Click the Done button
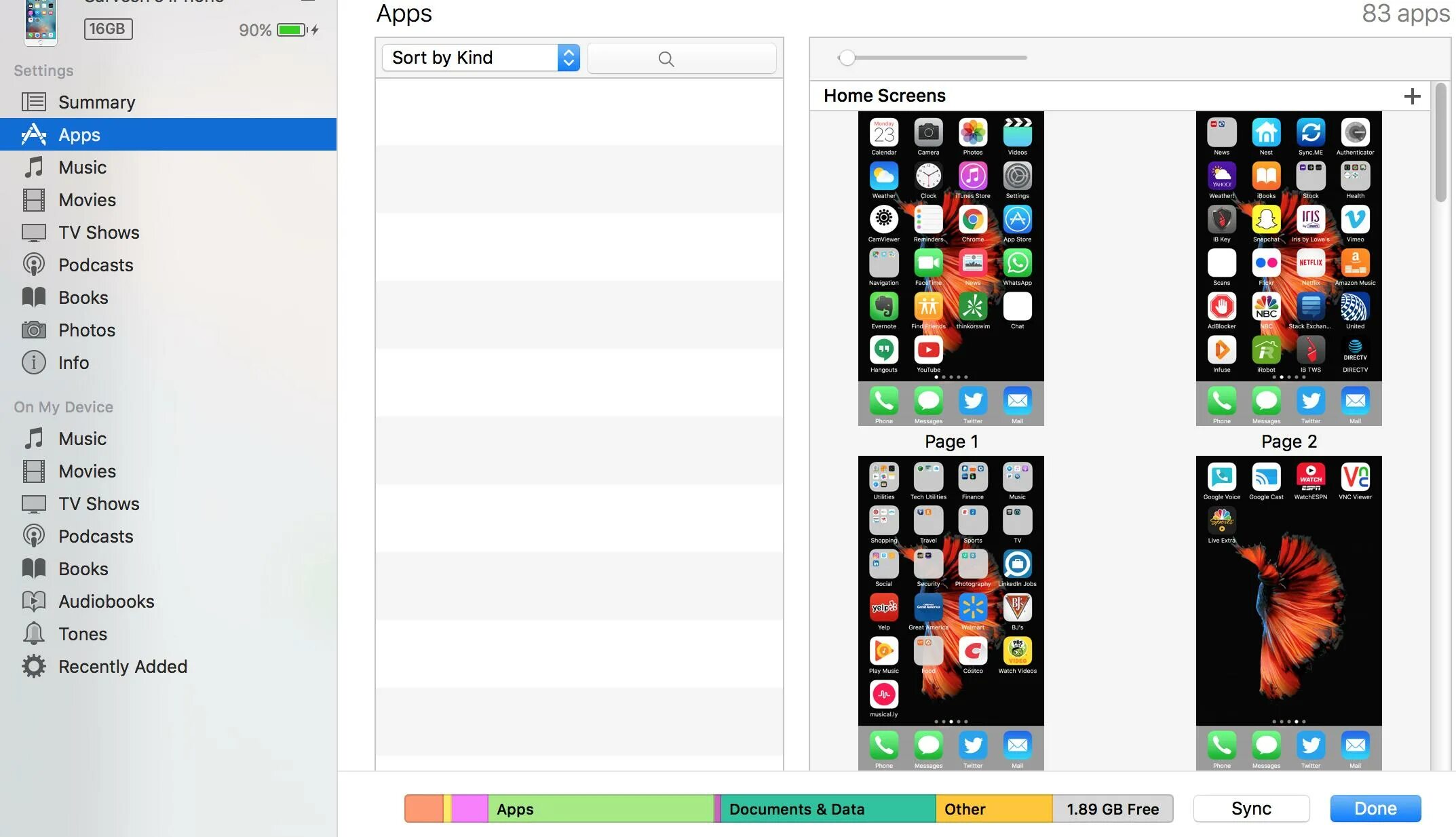 pos(1375,809)
